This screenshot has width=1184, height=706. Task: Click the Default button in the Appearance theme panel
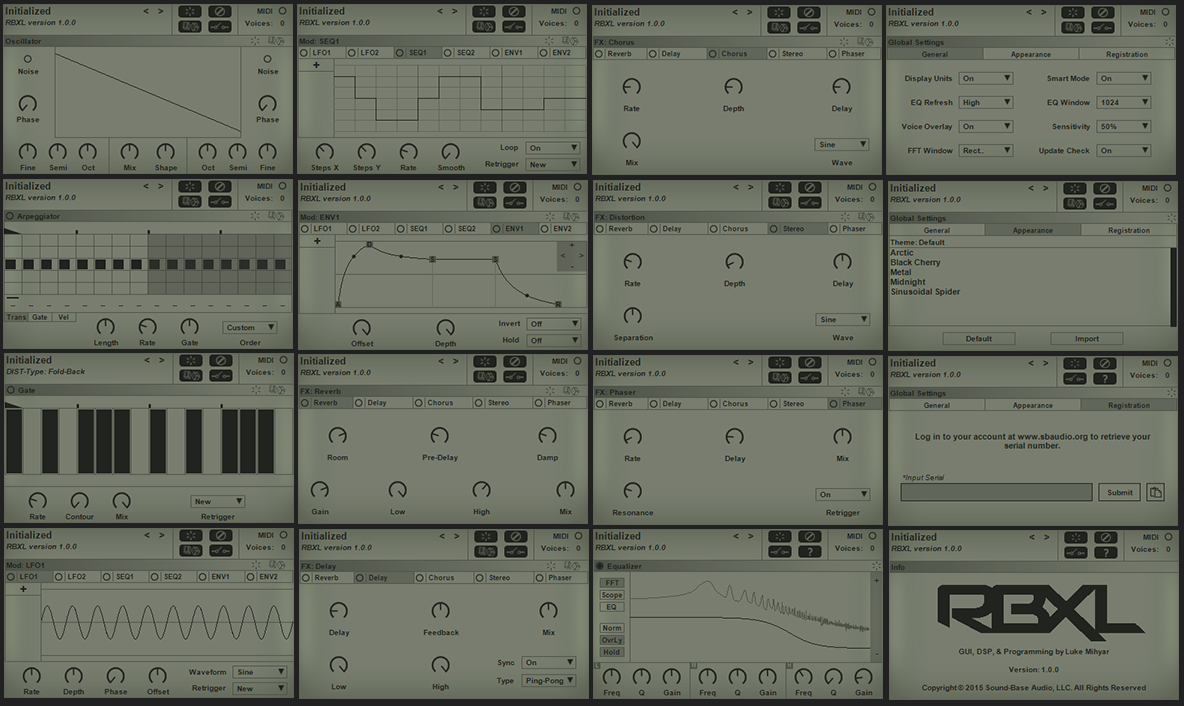click(x=979, y=339)
